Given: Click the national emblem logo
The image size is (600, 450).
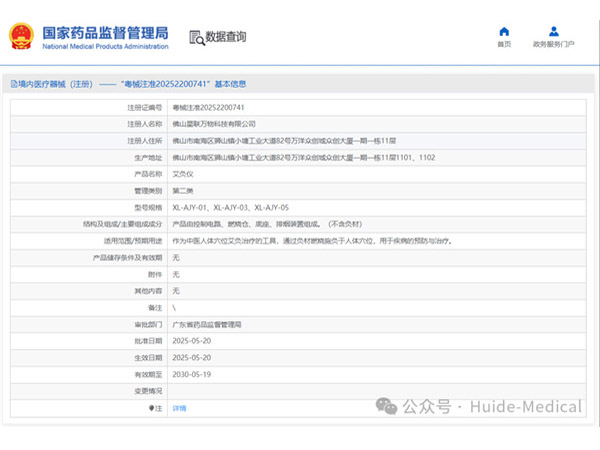Looking at the screenshot, I should coord(21,36).
